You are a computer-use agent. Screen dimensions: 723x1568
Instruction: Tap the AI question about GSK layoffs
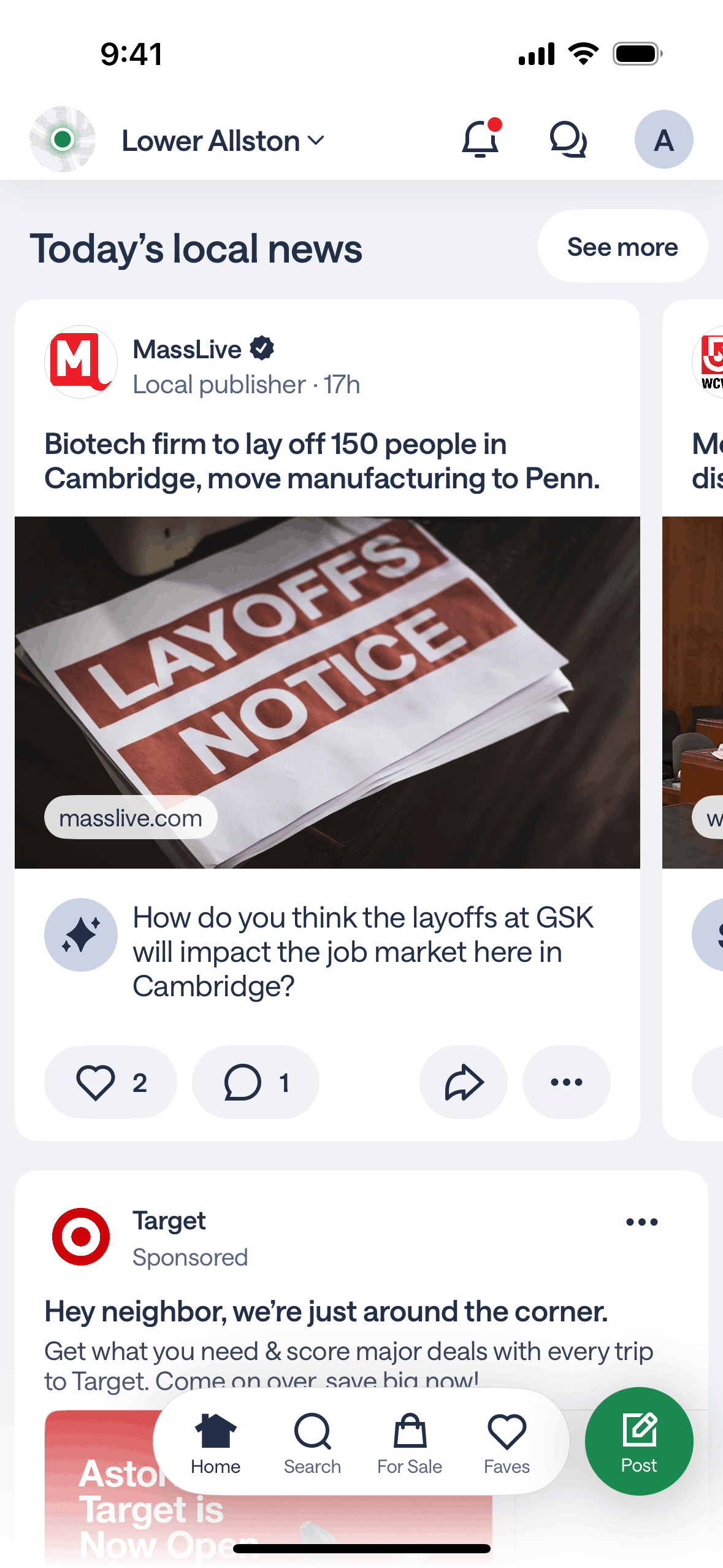(x=363, y=952)
